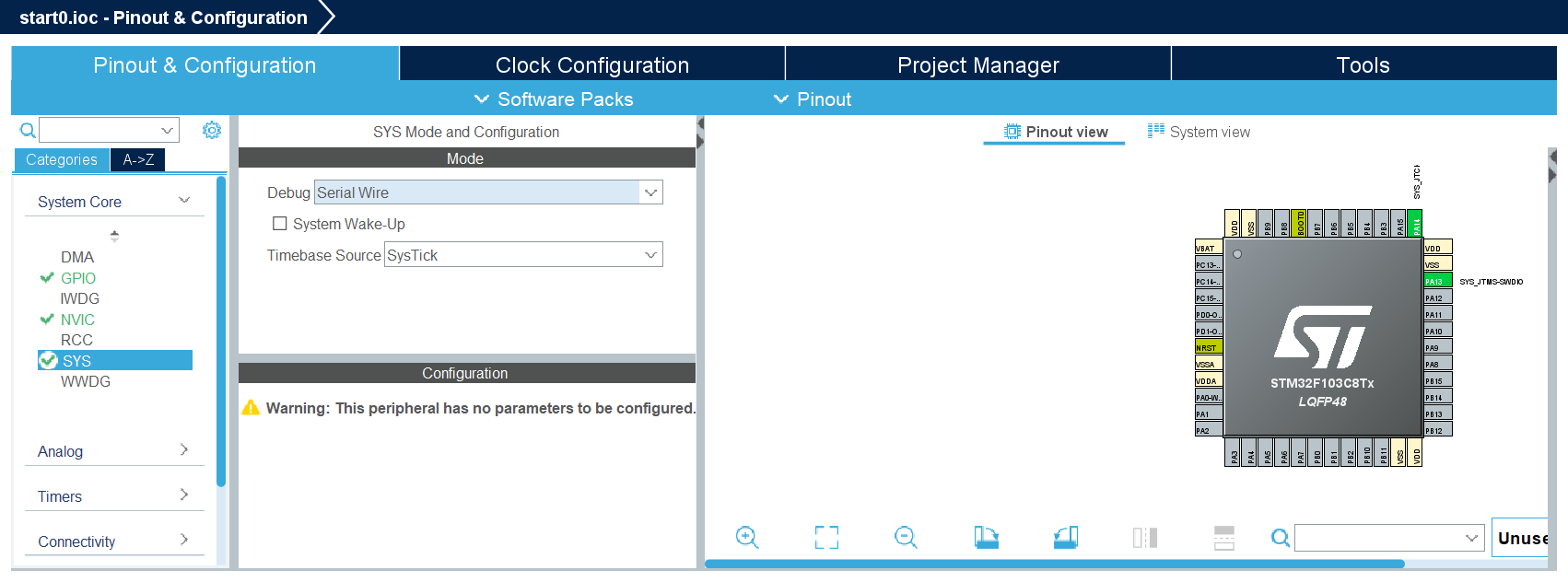1568x582 pixels.
Task: Click the PA9 pin on chip
Action: pos(1438,347)
